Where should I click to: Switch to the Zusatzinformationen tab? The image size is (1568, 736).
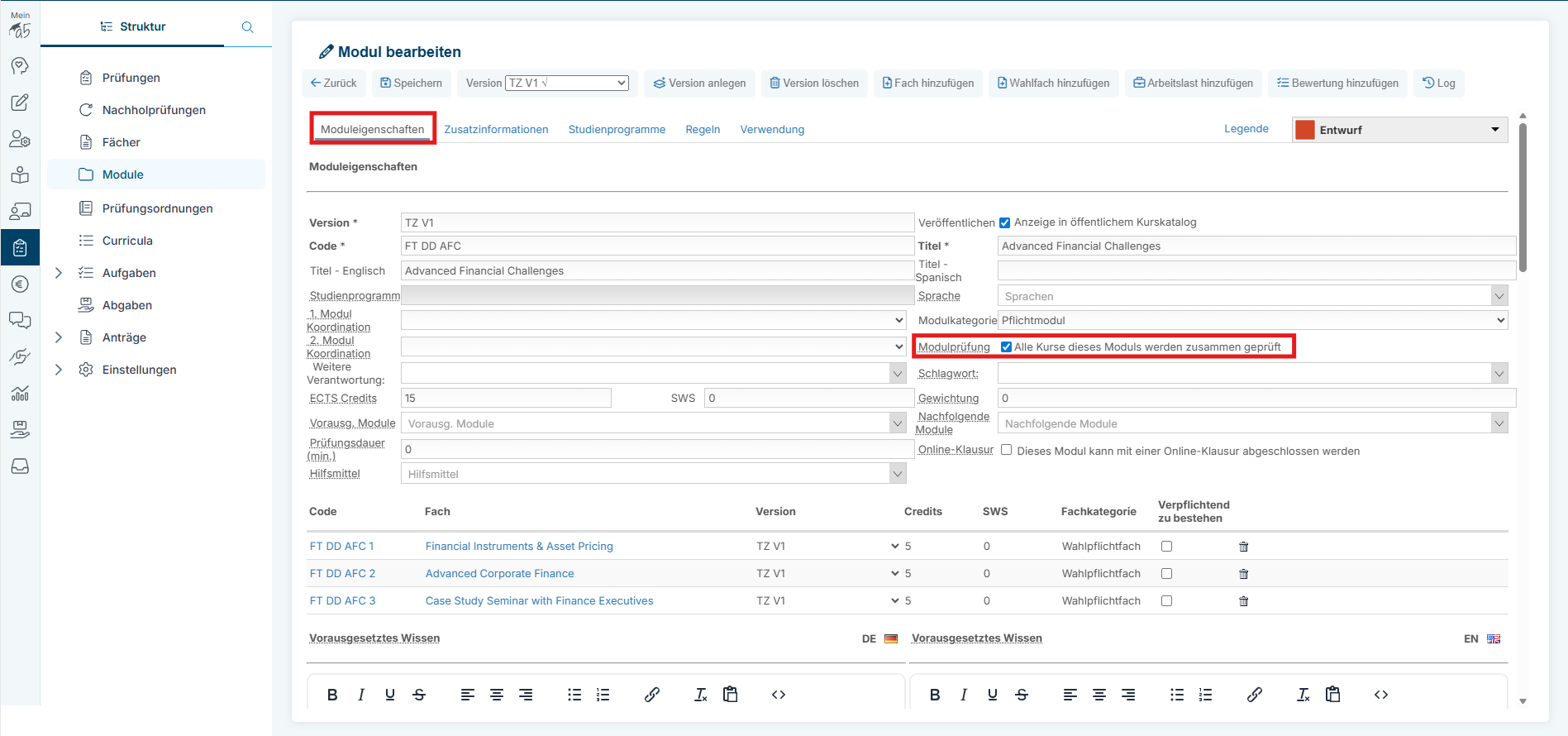click(x=496, y=130)
